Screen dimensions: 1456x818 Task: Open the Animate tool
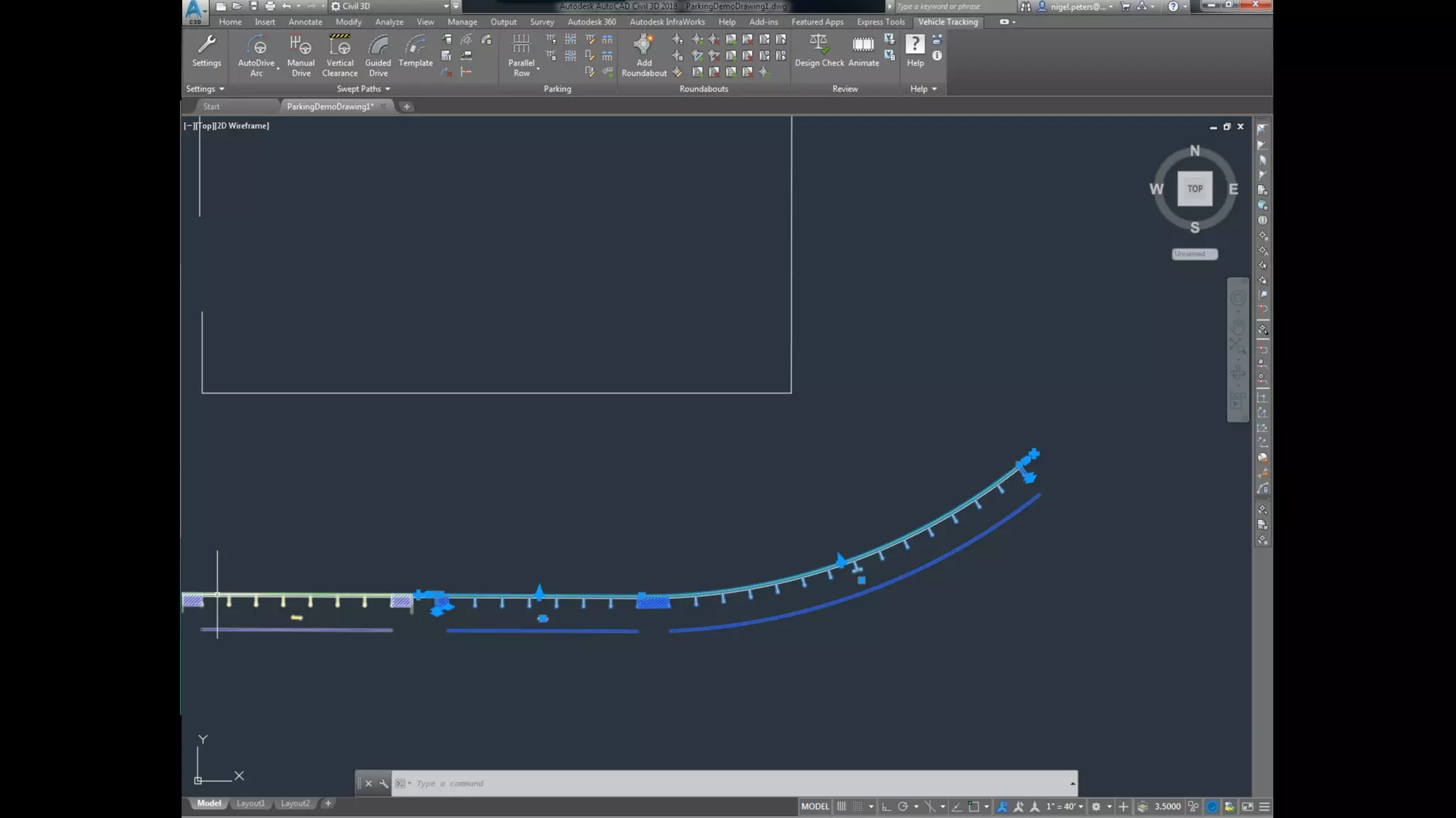[863, 51]
